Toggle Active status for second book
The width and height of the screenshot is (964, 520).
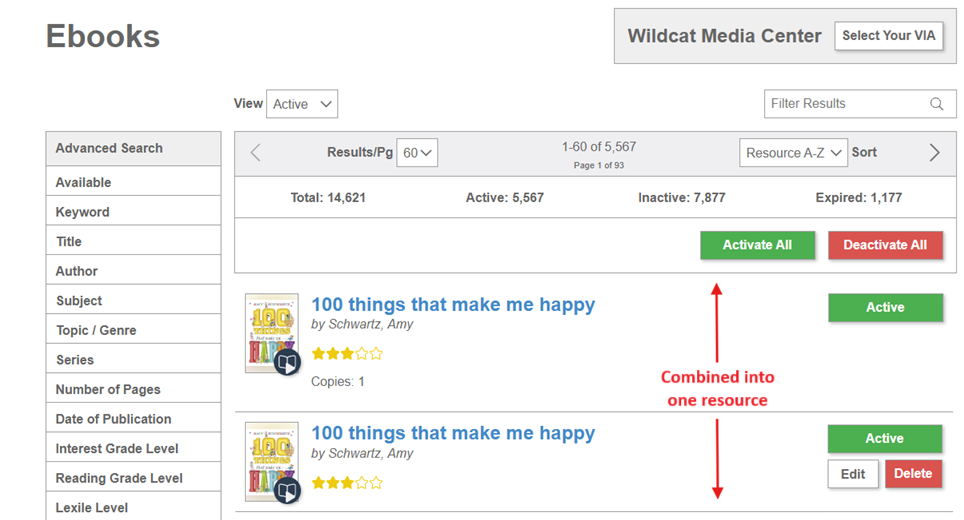click(x=885, y=438)
